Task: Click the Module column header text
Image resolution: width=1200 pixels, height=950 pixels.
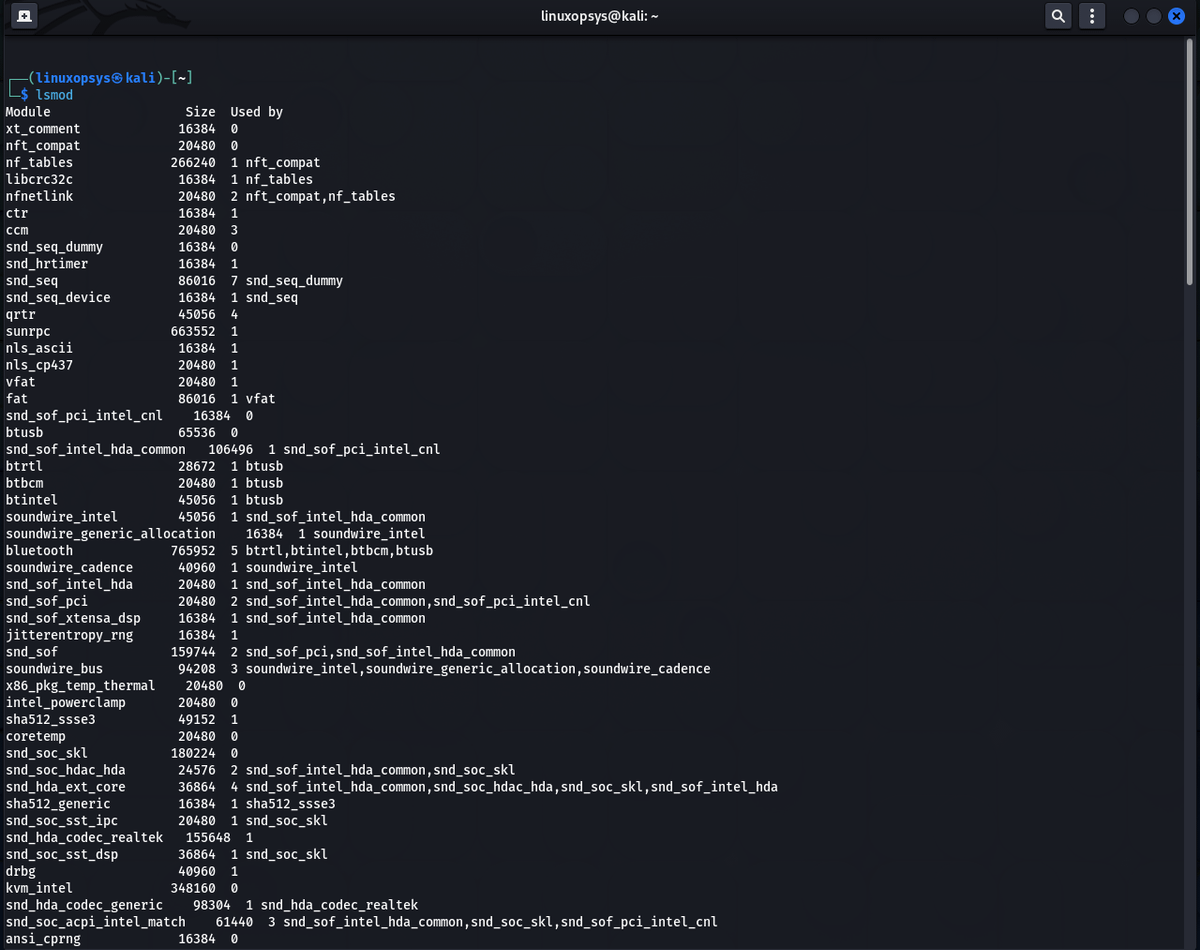Action: click(28, 112)
